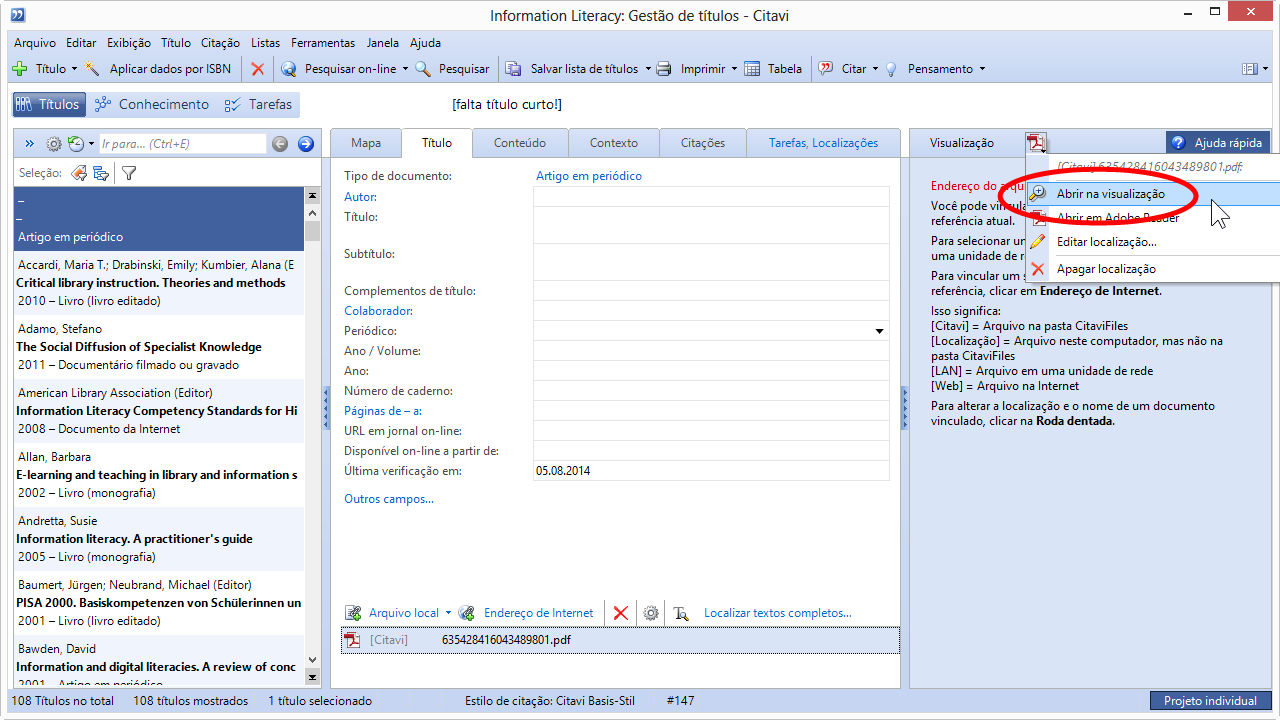
Task: Open the Citação menu
Action: 220,43
